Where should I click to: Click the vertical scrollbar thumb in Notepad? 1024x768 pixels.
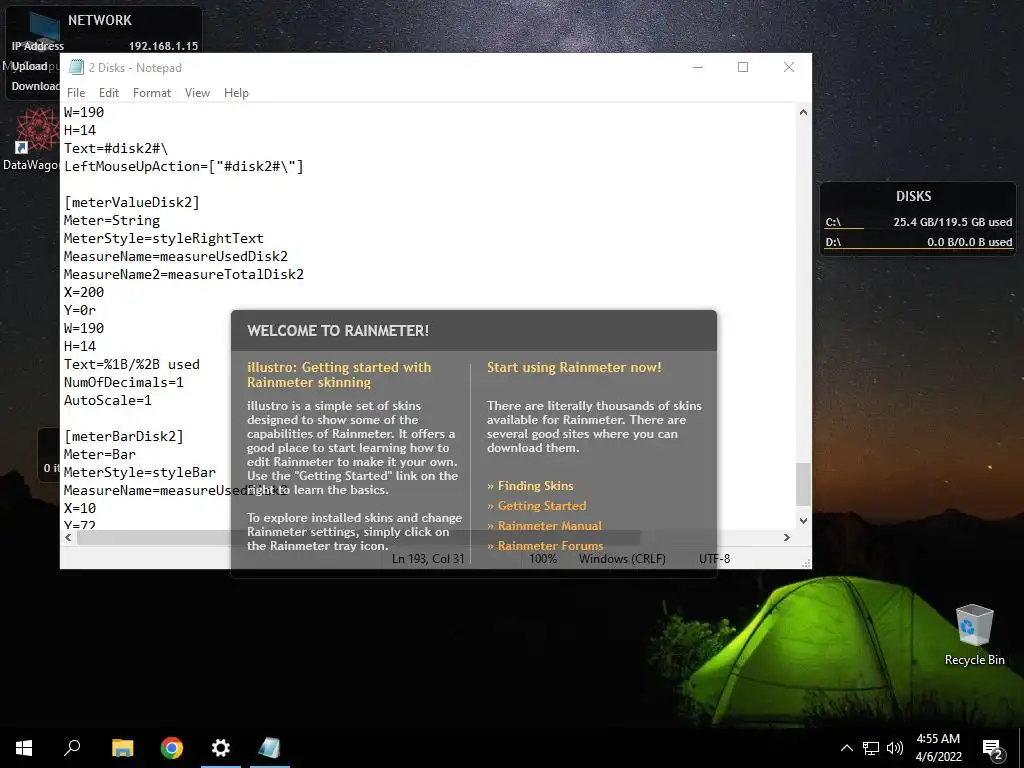coord(803,484)
